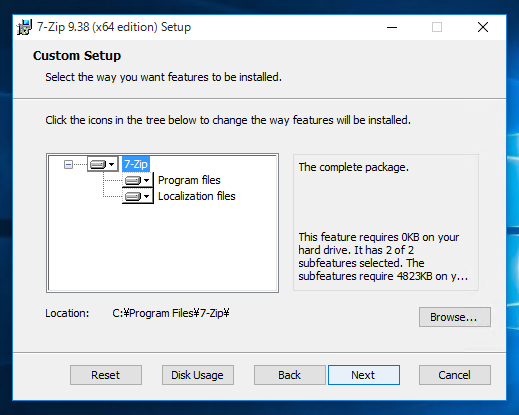
Task: Click the 'Custom Setup' heading
Action: tap(77, 56)
